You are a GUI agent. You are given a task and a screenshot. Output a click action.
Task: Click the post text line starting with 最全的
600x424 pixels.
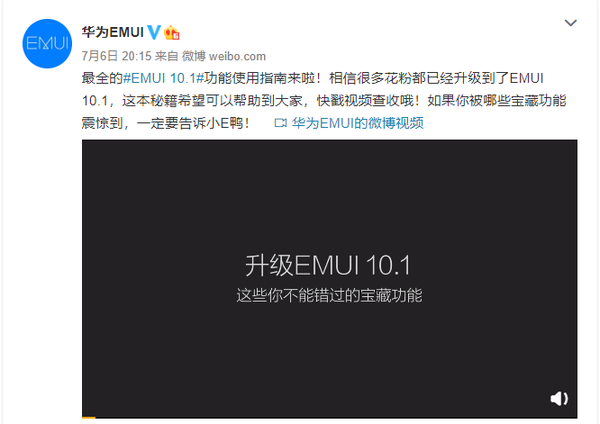tap(312, 78)
